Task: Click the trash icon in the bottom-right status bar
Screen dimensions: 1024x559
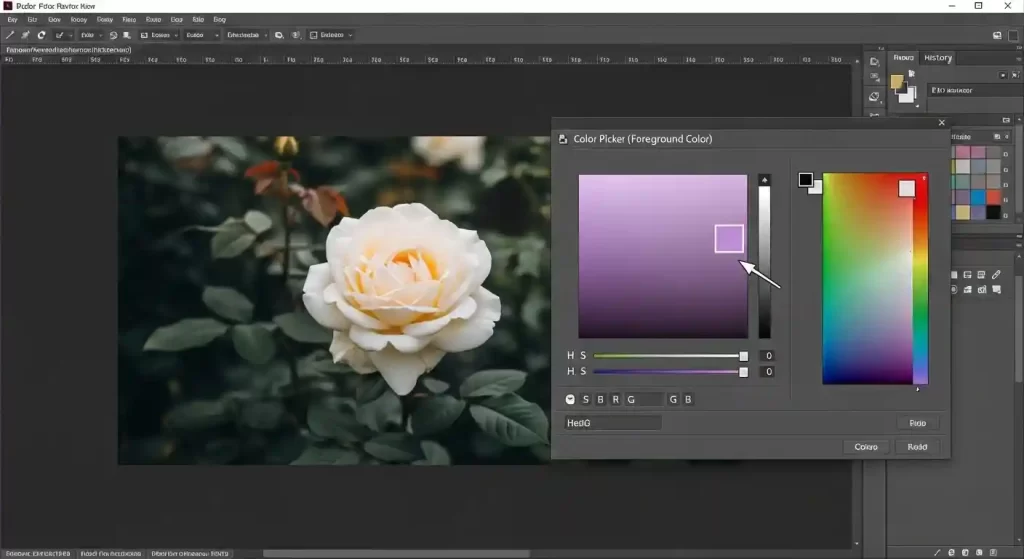Action: click(x=993, y=552)
